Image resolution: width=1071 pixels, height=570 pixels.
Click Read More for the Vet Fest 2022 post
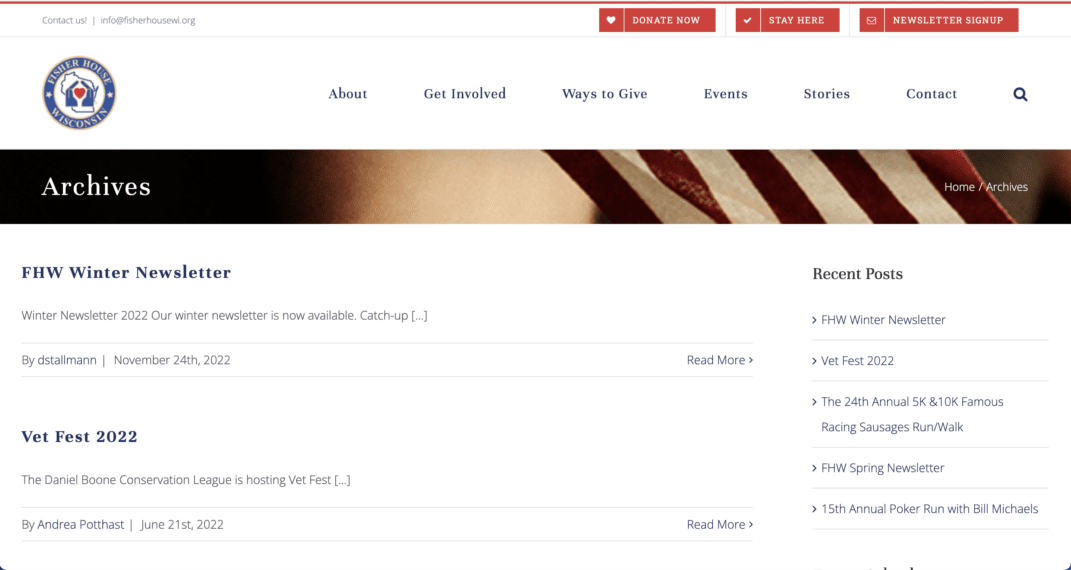click(x=720, y=524)
